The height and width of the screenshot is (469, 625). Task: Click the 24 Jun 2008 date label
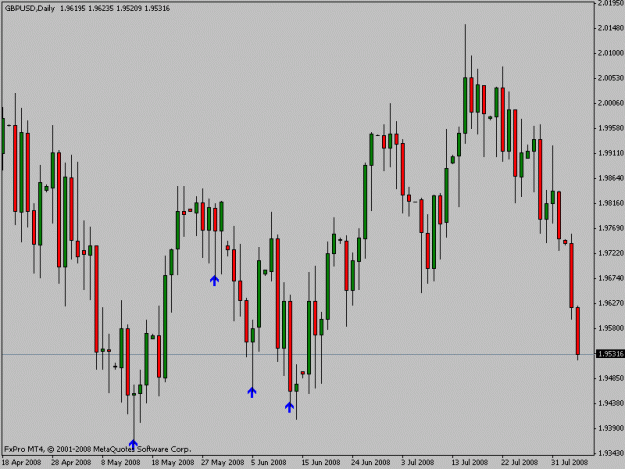(x=371, y=463)
